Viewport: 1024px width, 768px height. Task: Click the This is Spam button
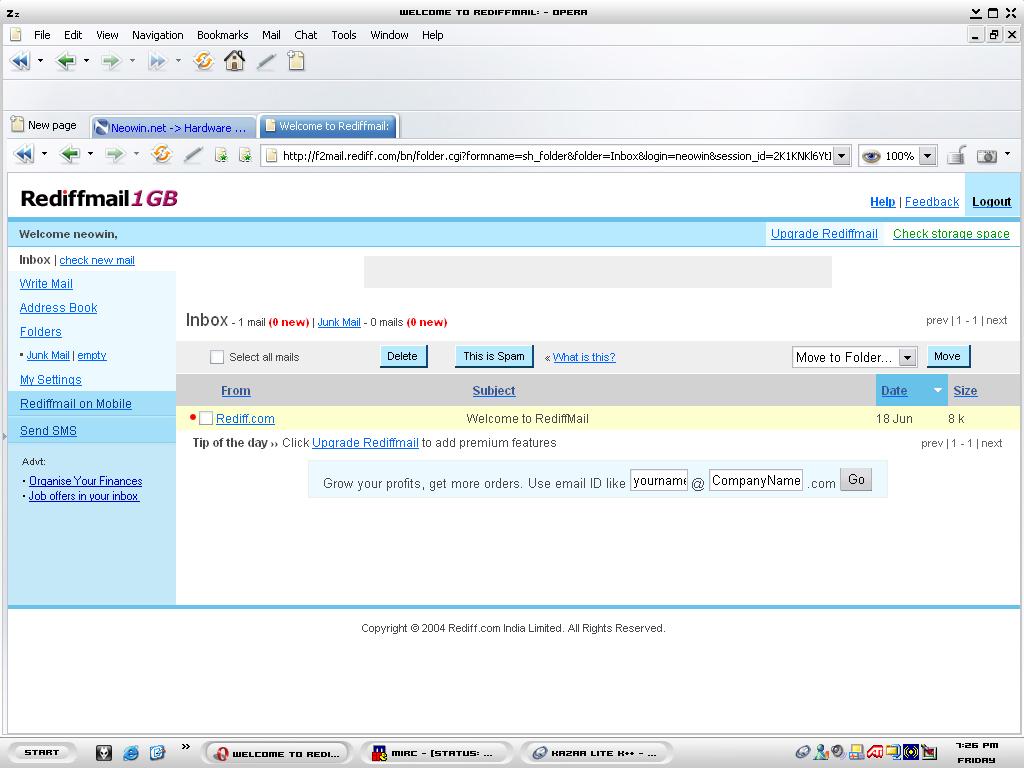(x=494, y=357)
